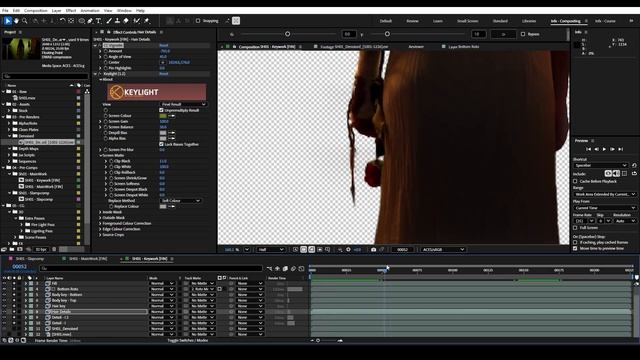The width and height of the screenshot is (640, 360).
Task: Toggle Unpremultiply Result checkbox
Action: [161, 110]
